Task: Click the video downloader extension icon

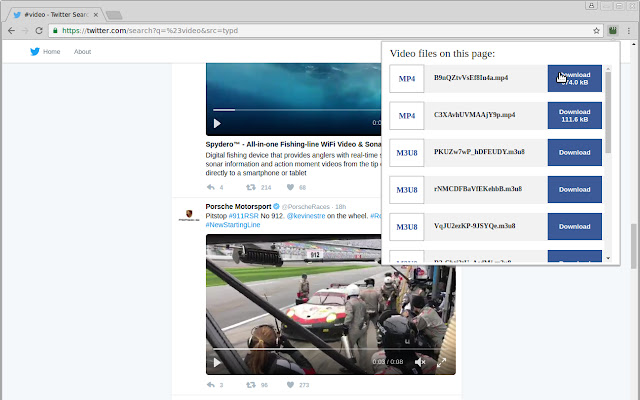Action: coord(612,30)
